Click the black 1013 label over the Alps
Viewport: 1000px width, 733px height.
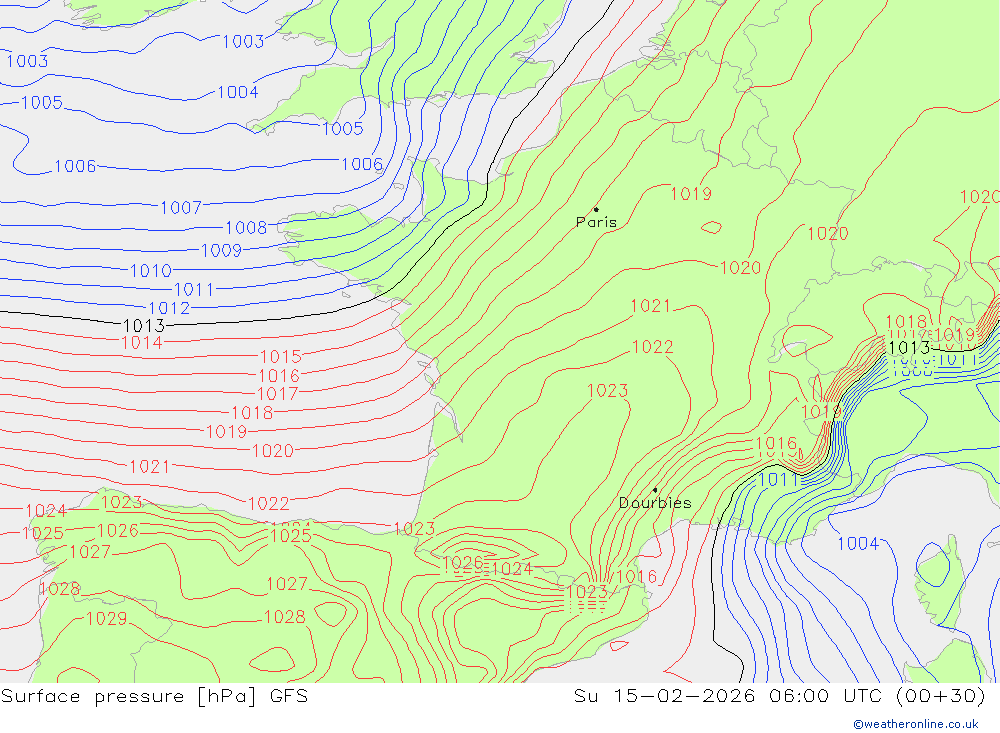tap(909, 348)
